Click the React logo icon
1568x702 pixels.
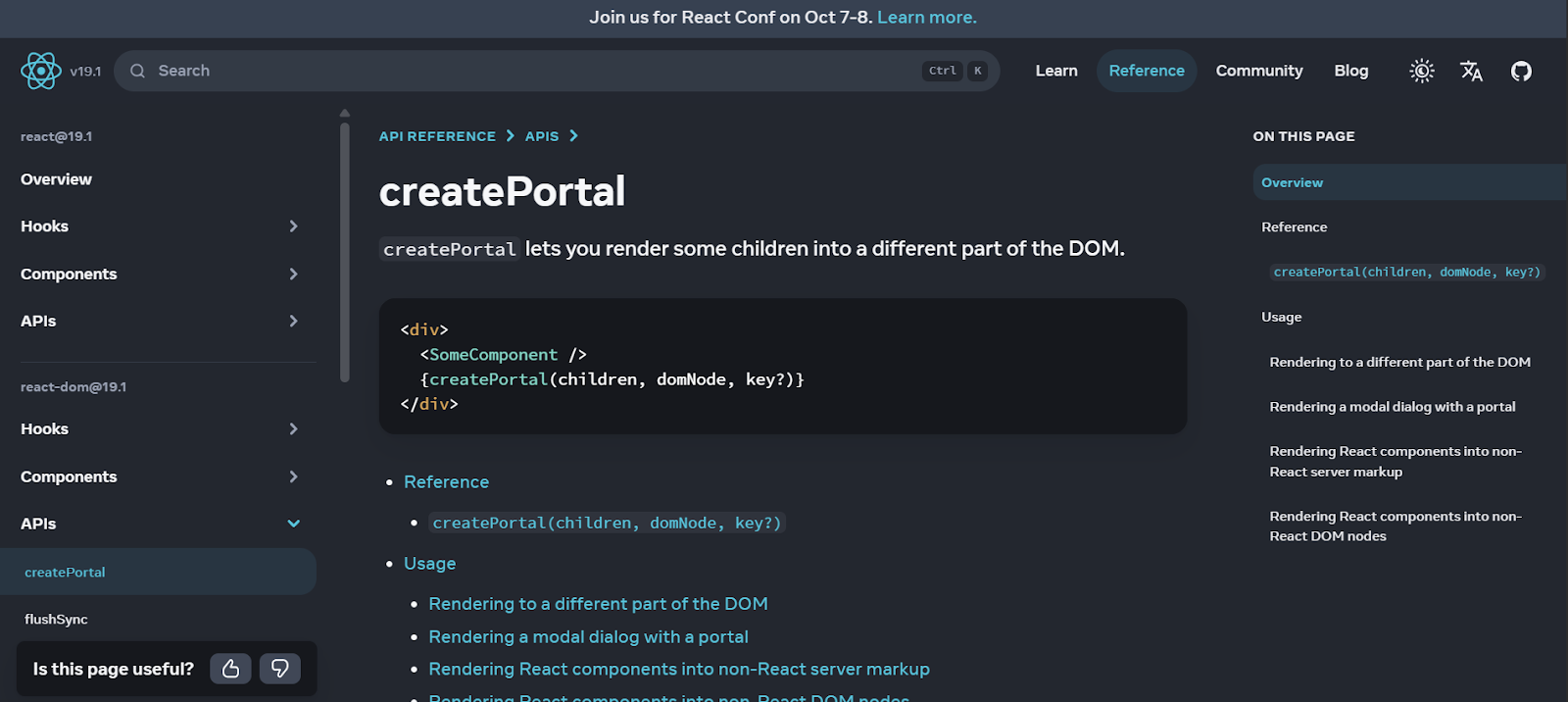tap(41, 71)
